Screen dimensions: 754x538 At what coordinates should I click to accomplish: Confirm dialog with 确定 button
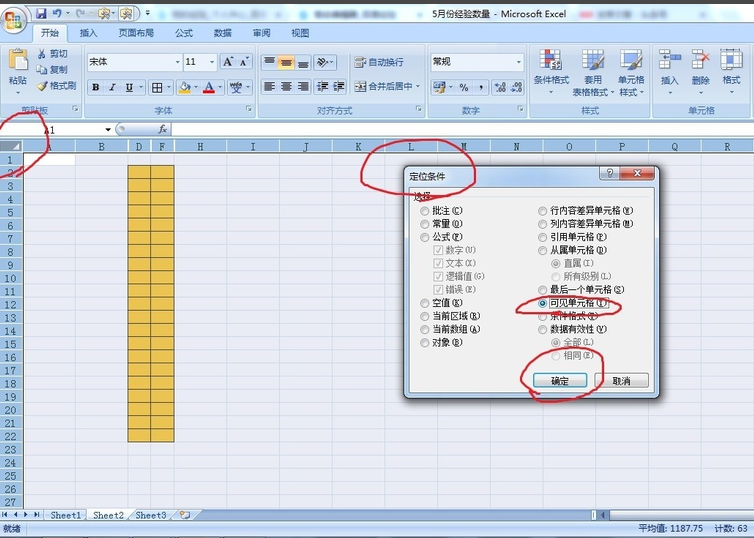point(560,381)
